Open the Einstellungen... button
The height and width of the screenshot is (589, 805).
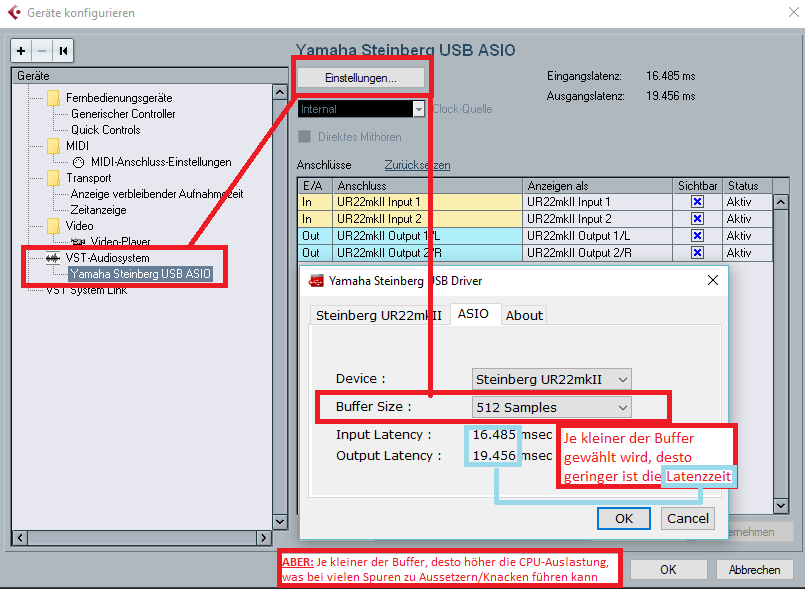361,78
